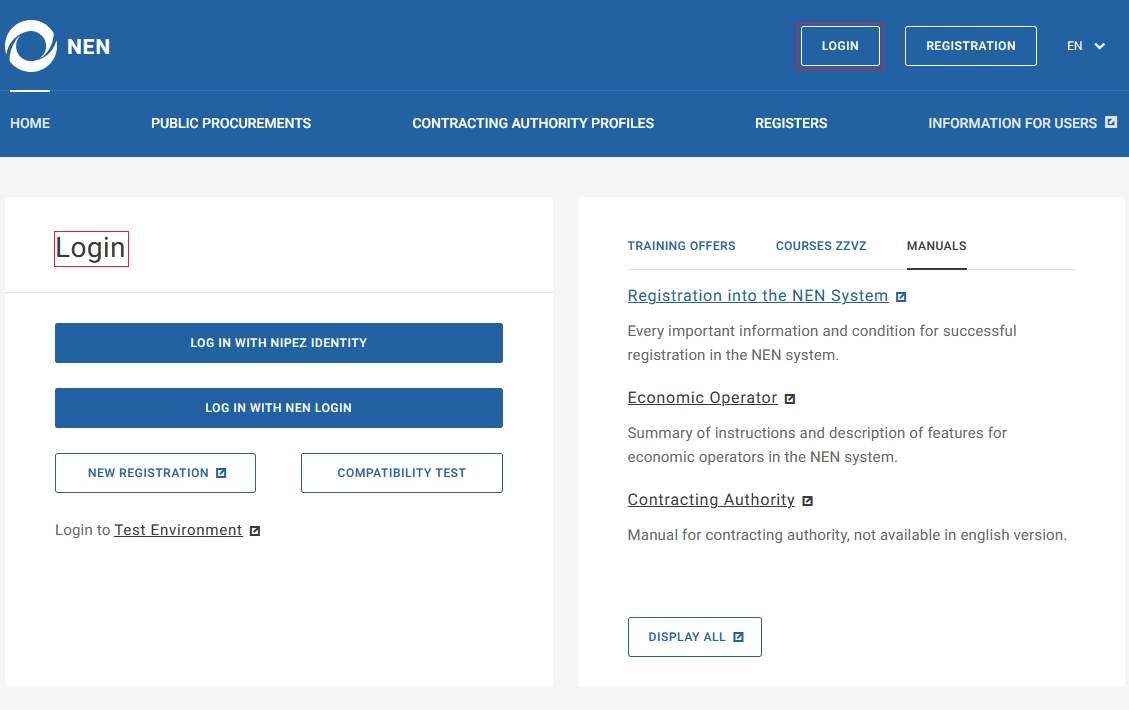Click the NEN logo icon

[x=31, y=46]
